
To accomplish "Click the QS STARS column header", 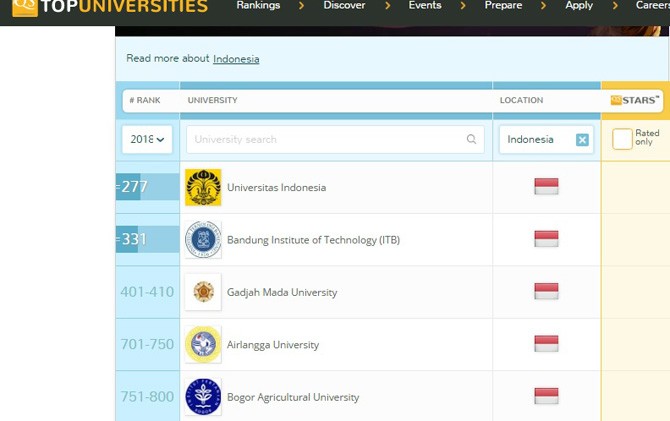I will tap(635, 100).
